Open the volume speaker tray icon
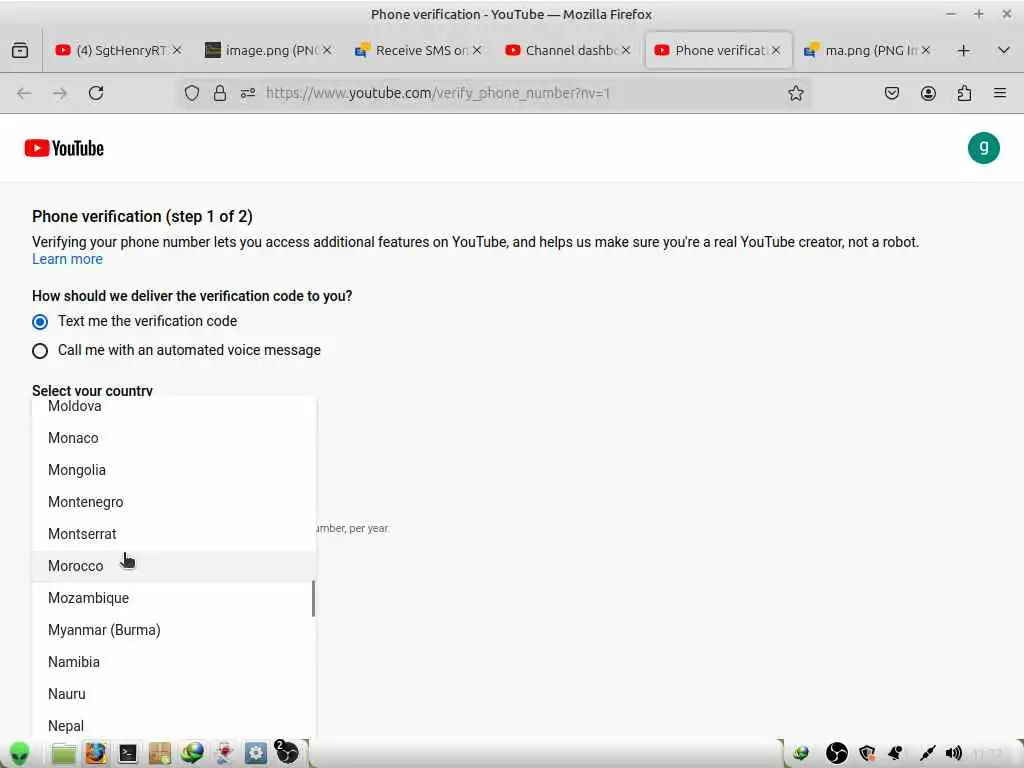The height and width of the screenshot is (768, 1024). [953, 754]
